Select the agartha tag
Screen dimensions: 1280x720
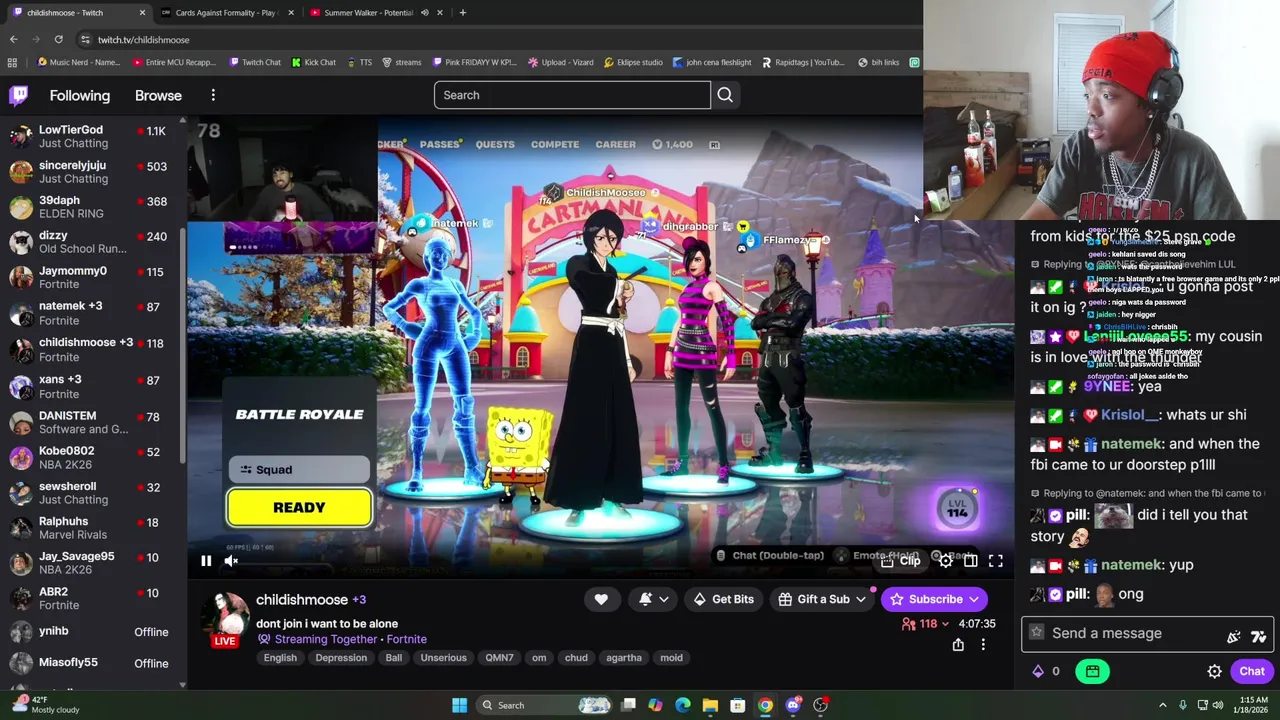pyautogui.click(x=623, y=658)
